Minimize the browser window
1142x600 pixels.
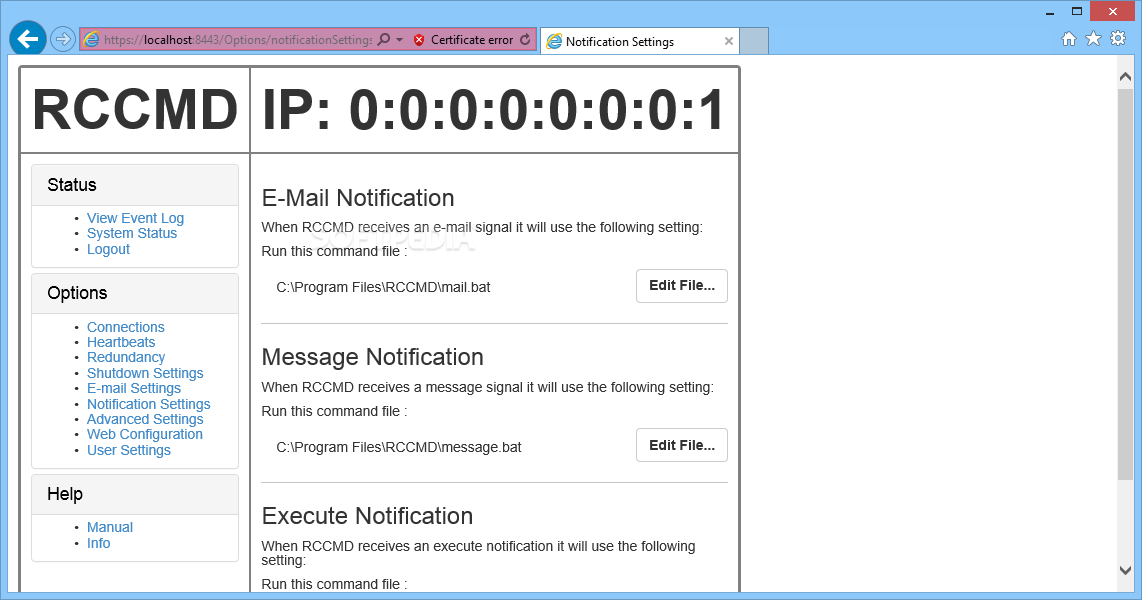tap(1050, 12)
